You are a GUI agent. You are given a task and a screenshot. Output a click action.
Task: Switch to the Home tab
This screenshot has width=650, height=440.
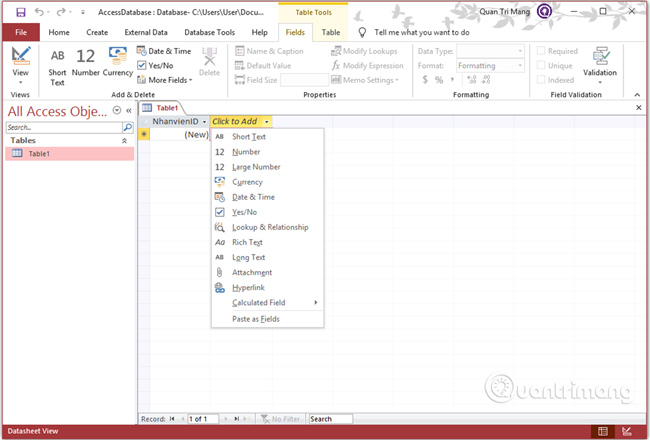(59, 32)
